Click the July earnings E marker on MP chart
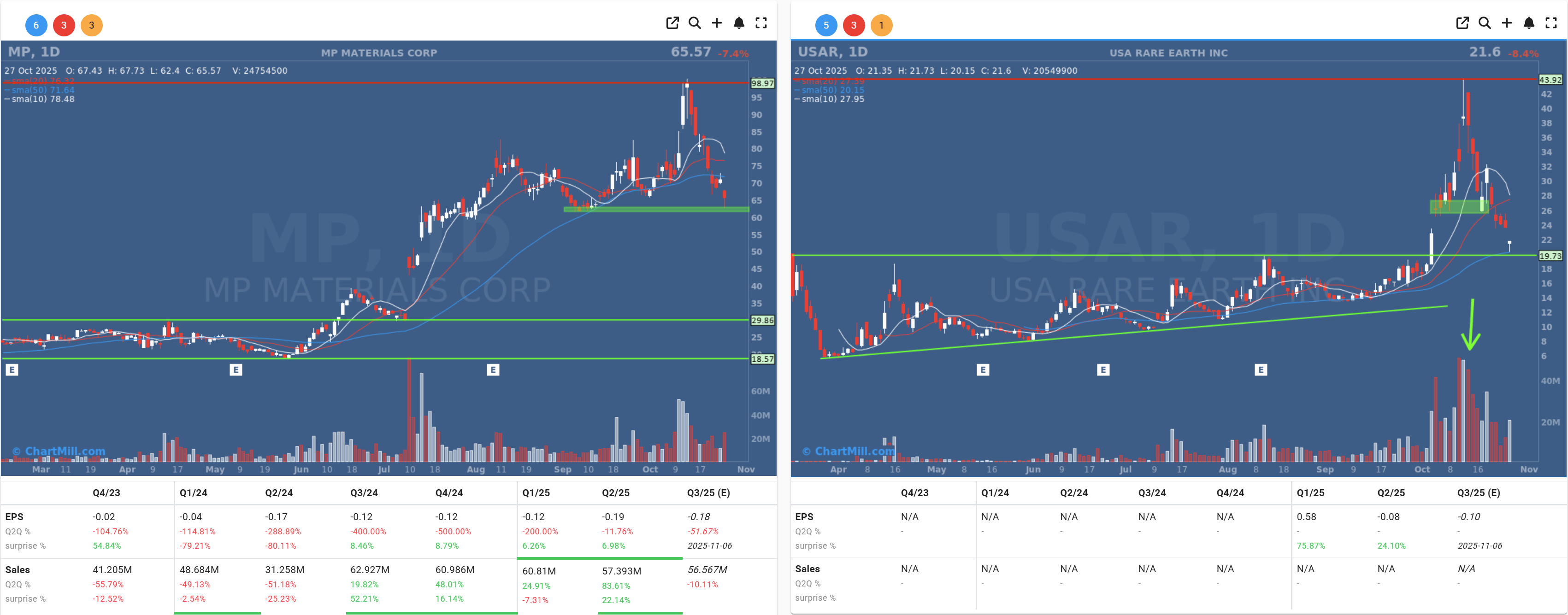 coord(493,369)
